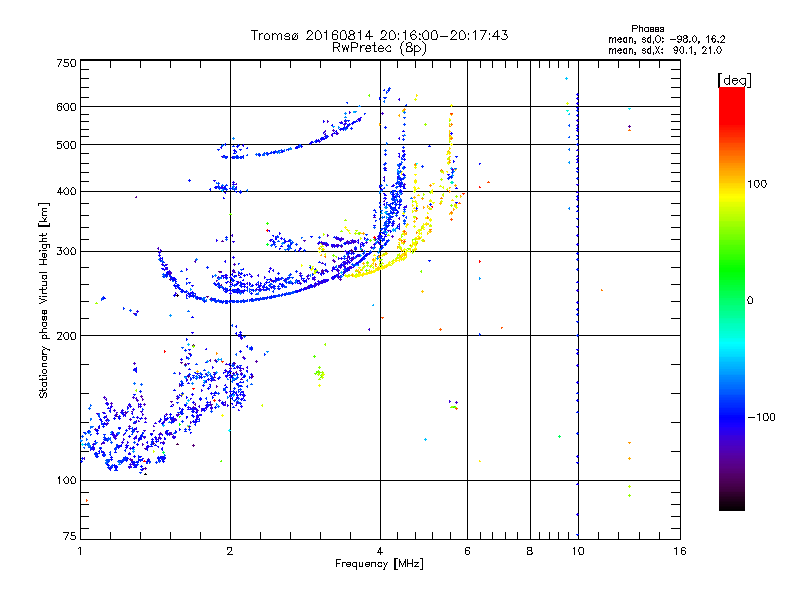Click the '200' y-axis tick label
The height and width of the screenshot is (600, 800).
(66, 336)
